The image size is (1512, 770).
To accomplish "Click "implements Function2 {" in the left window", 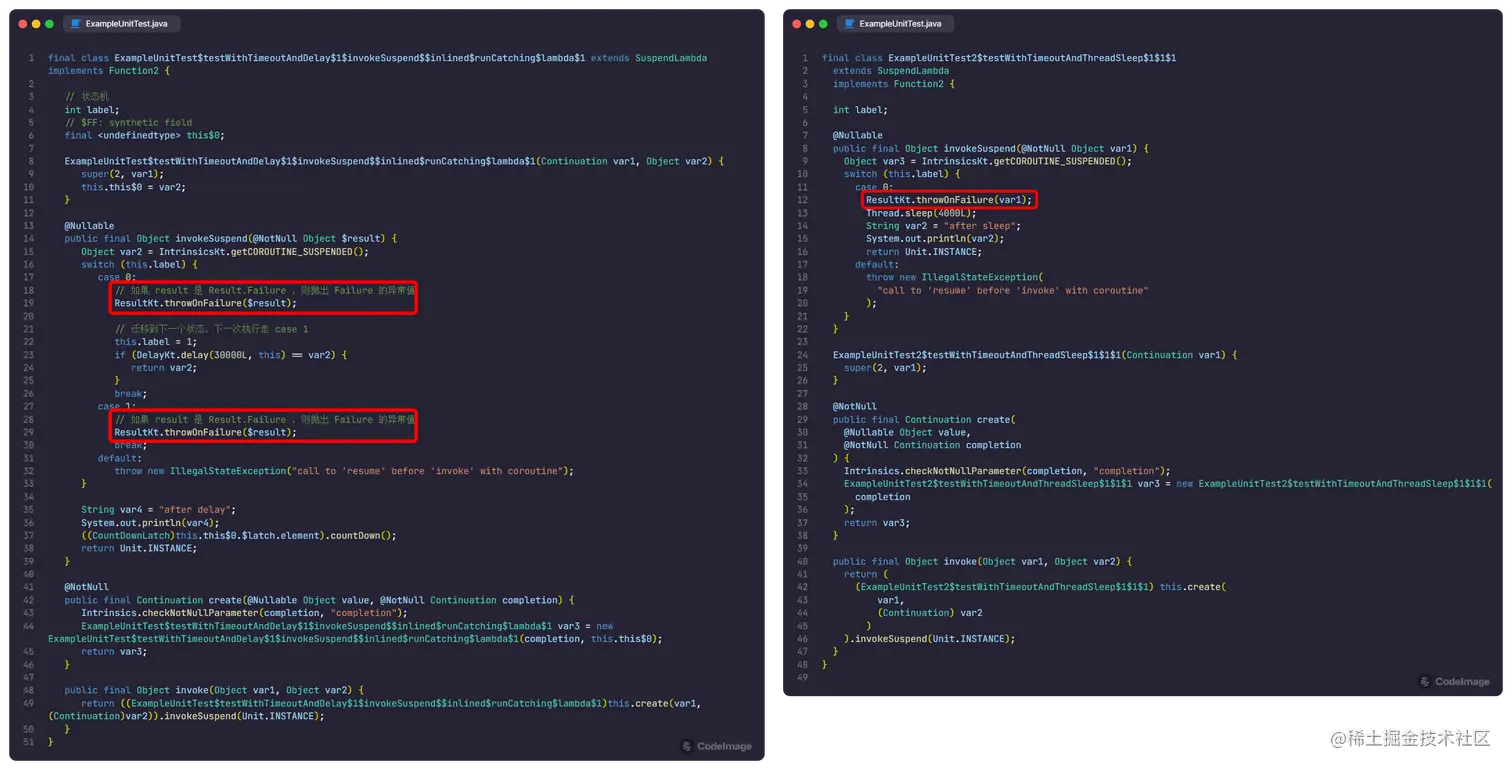I will point(109,71).
